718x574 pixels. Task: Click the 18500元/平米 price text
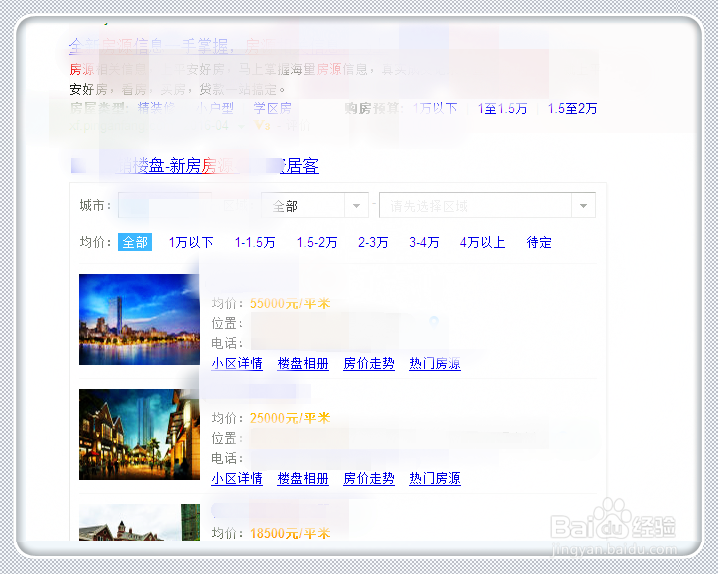pos(290,533)
